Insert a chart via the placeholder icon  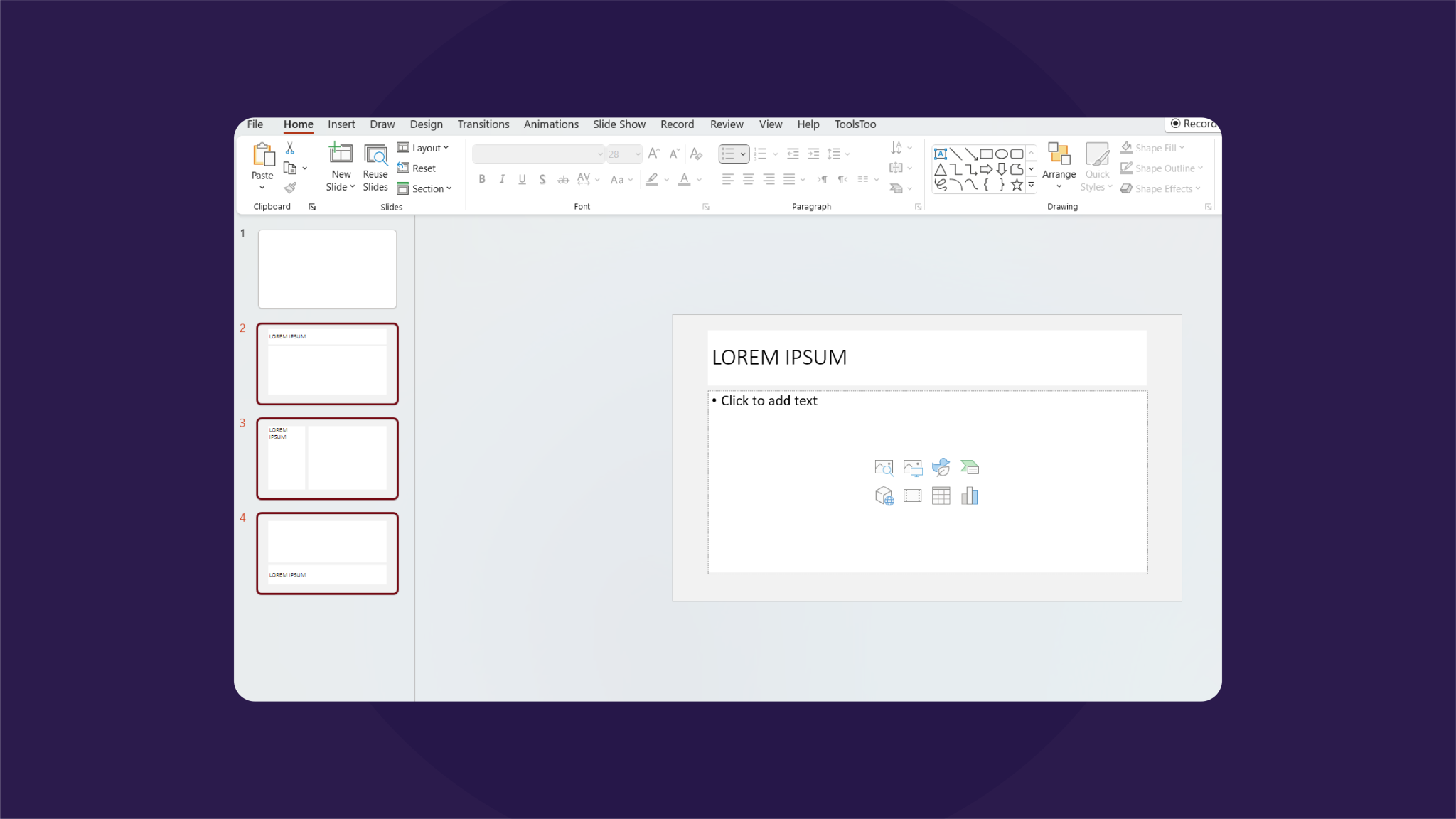click(x=970, y=496)
